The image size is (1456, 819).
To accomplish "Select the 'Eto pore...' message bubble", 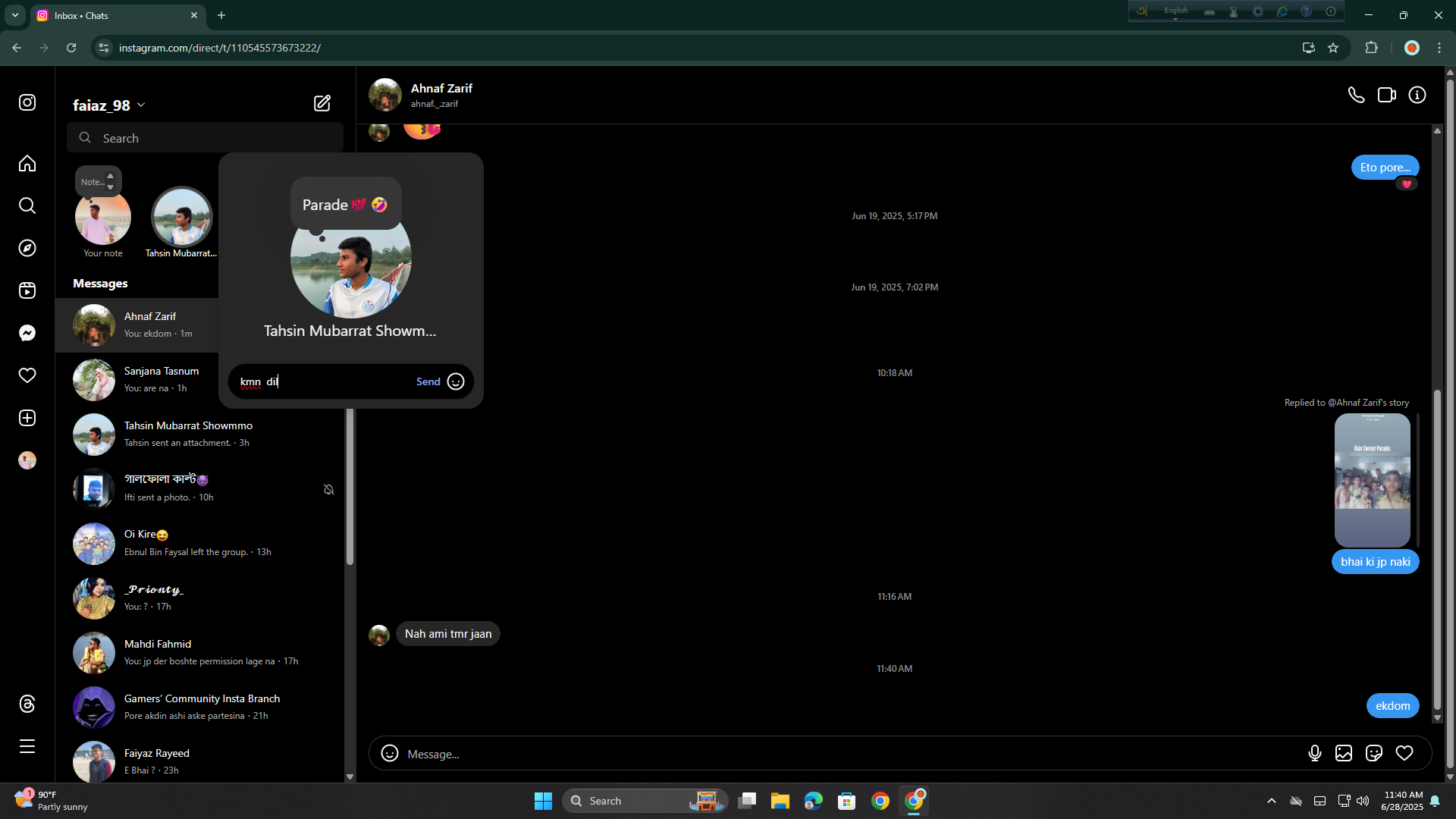I will (x=1385, y=168).
